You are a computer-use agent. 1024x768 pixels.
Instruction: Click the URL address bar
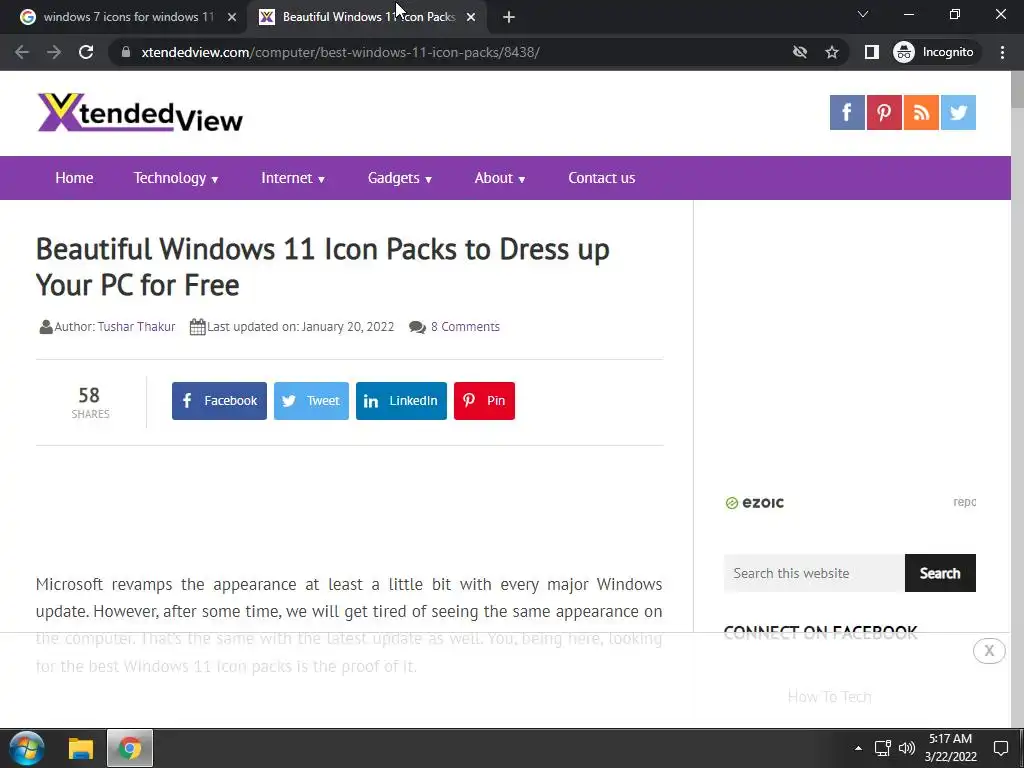point(451,52)
